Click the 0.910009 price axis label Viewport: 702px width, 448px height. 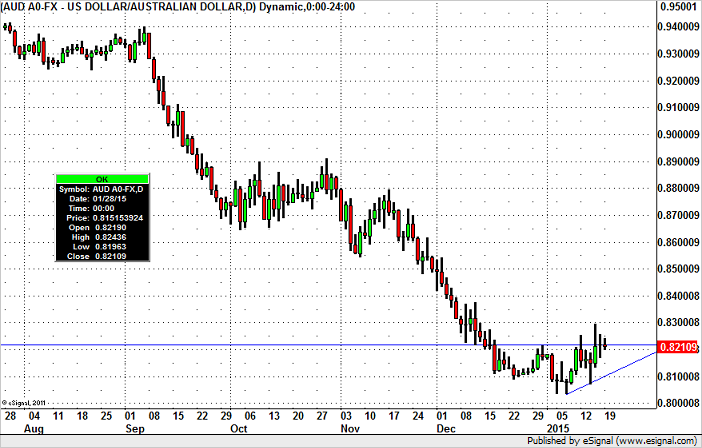[x=678, y=107]
